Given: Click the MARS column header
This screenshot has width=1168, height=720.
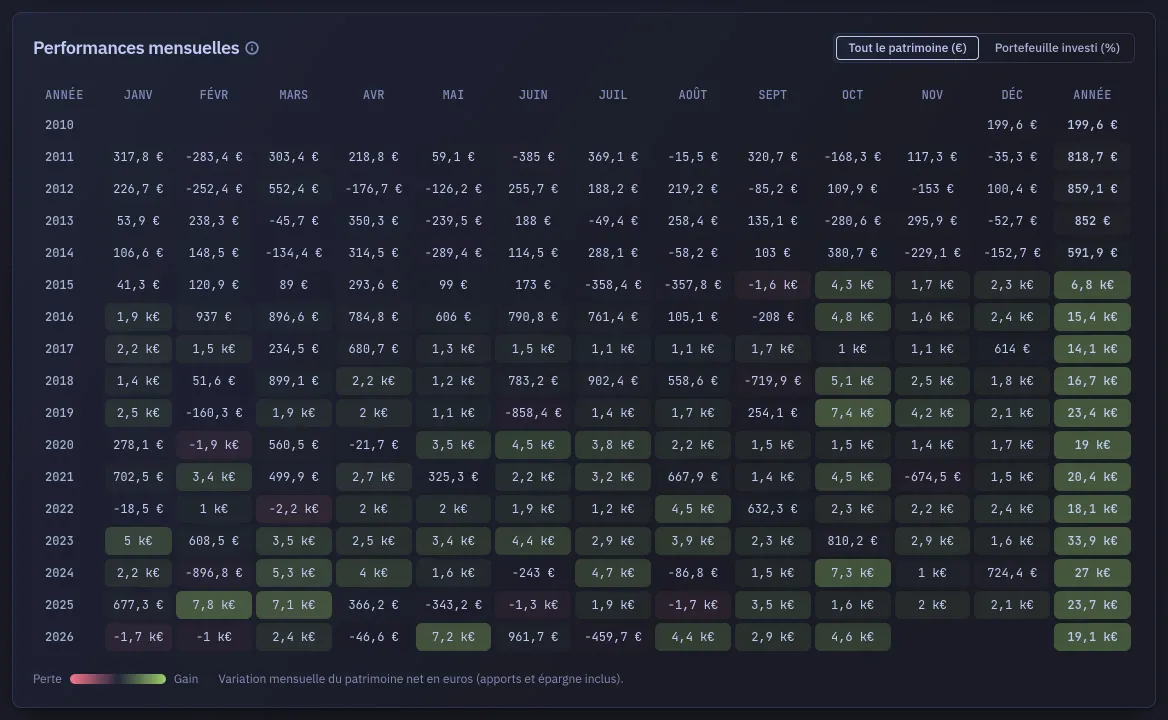Looking at the screenshot, I should point(293,95).
